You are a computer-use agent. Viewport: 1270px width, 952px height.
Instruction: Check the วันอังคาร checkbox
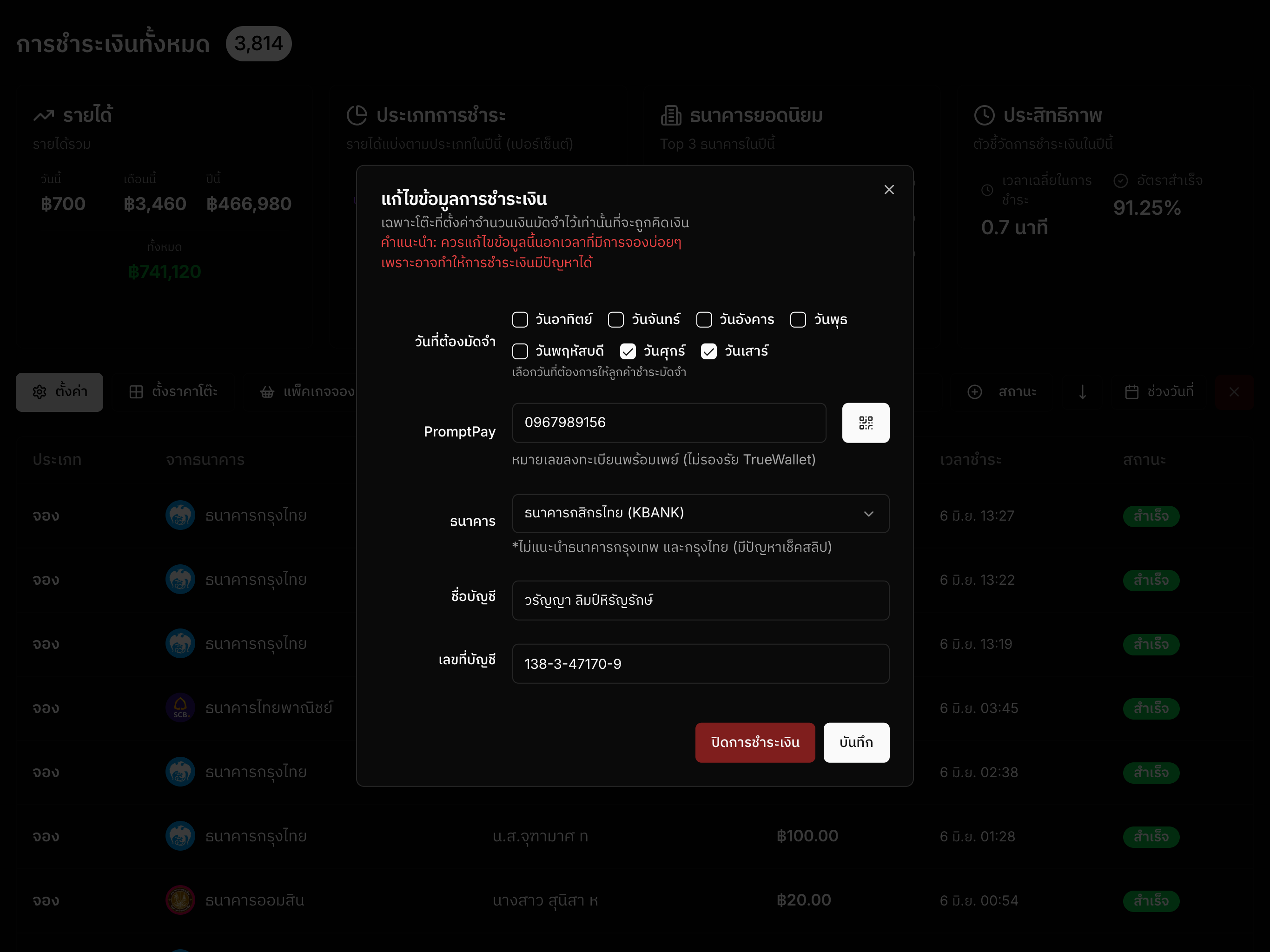pos(704,320)
